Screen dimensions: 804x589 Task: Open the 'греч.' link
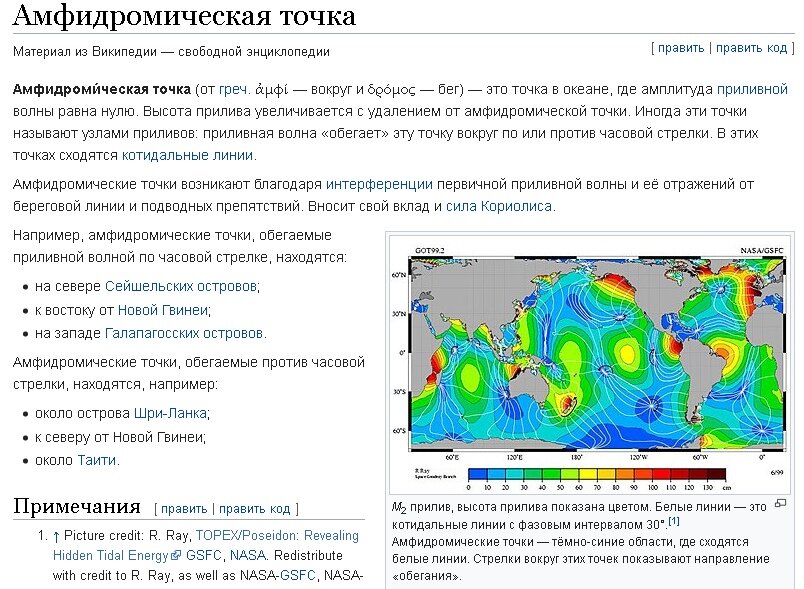[237, 89]
